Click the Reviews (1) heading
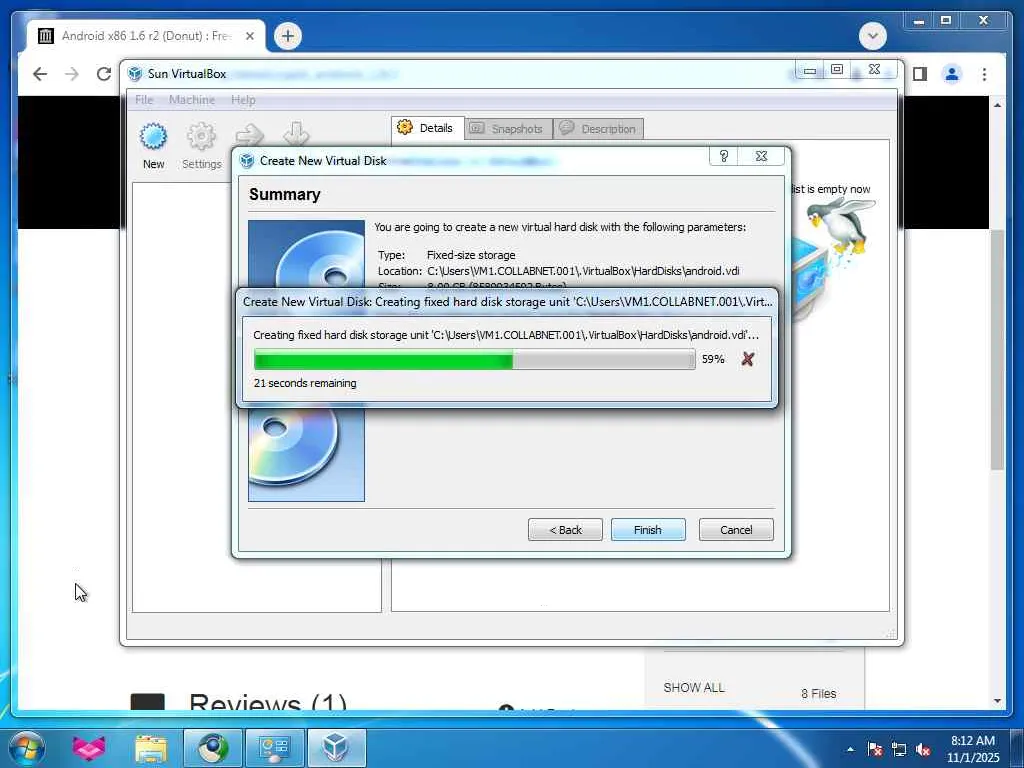 [x=268, y=702]
